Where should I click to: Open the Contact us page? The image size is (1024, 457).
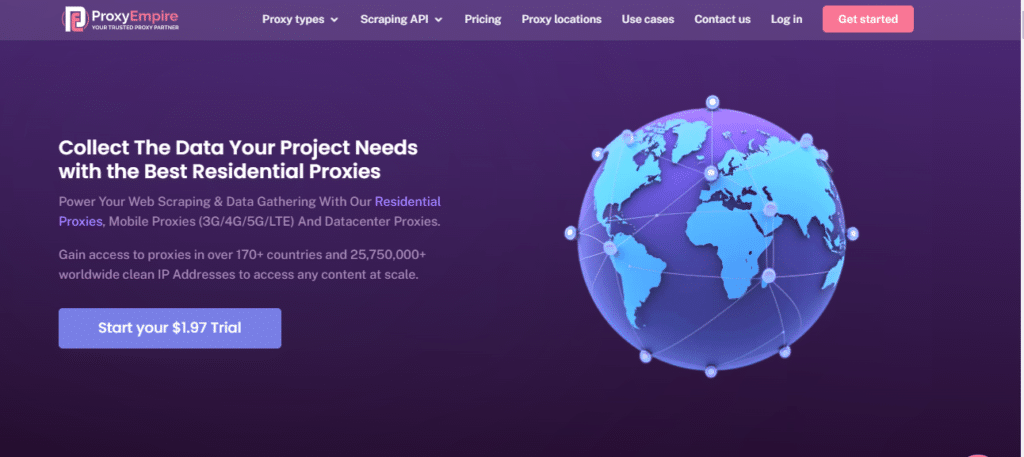[x=722, y=20]
